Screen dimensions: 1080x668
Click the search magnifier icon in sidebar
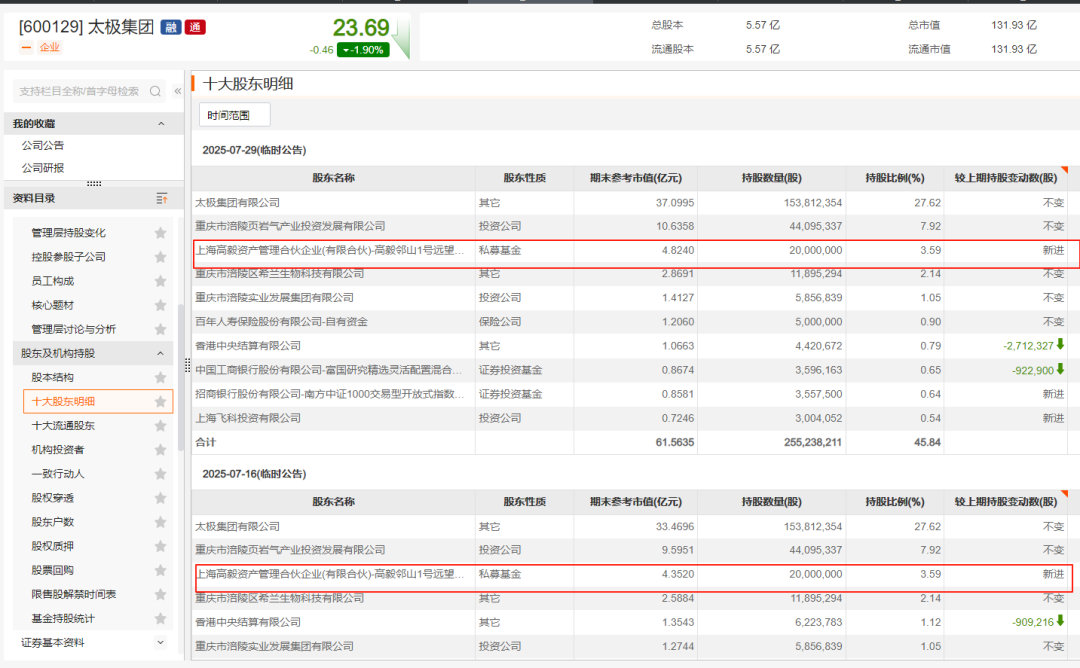156,91
